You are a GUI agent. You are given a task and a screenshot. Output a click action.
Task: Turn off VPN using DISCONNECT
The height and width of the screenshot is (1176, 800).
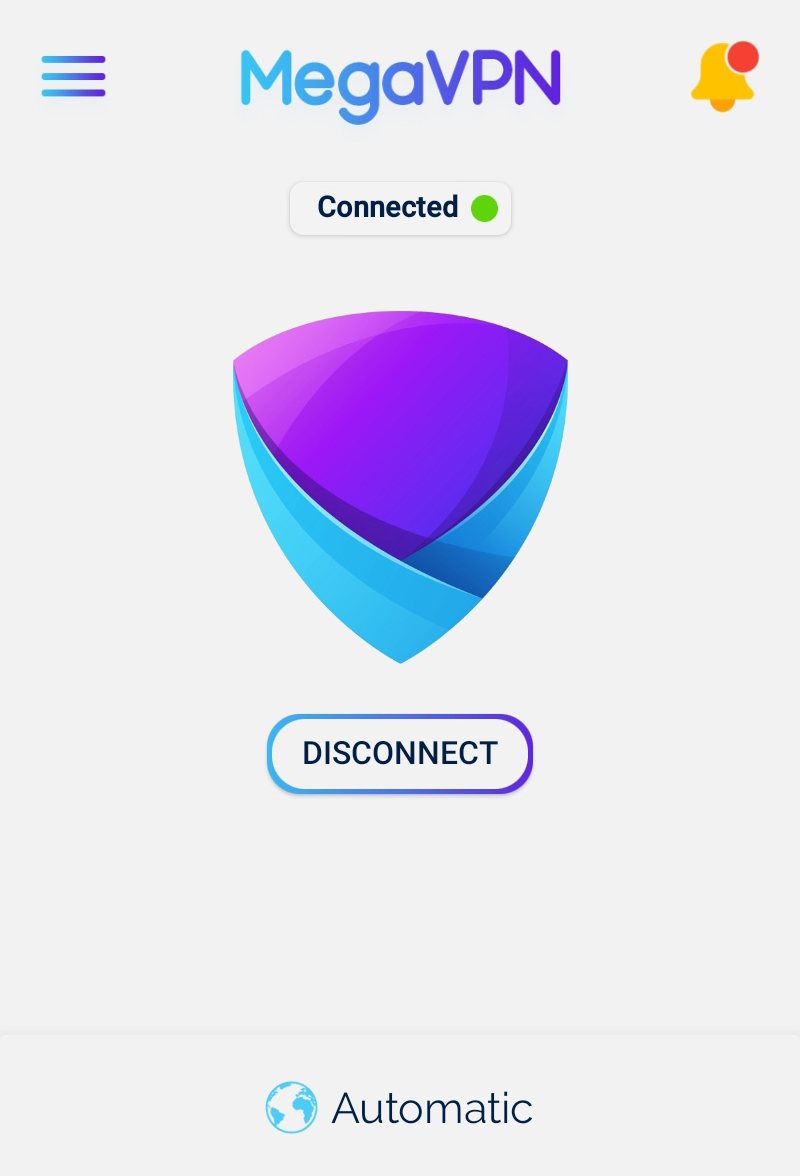click(x=400, y=754)
